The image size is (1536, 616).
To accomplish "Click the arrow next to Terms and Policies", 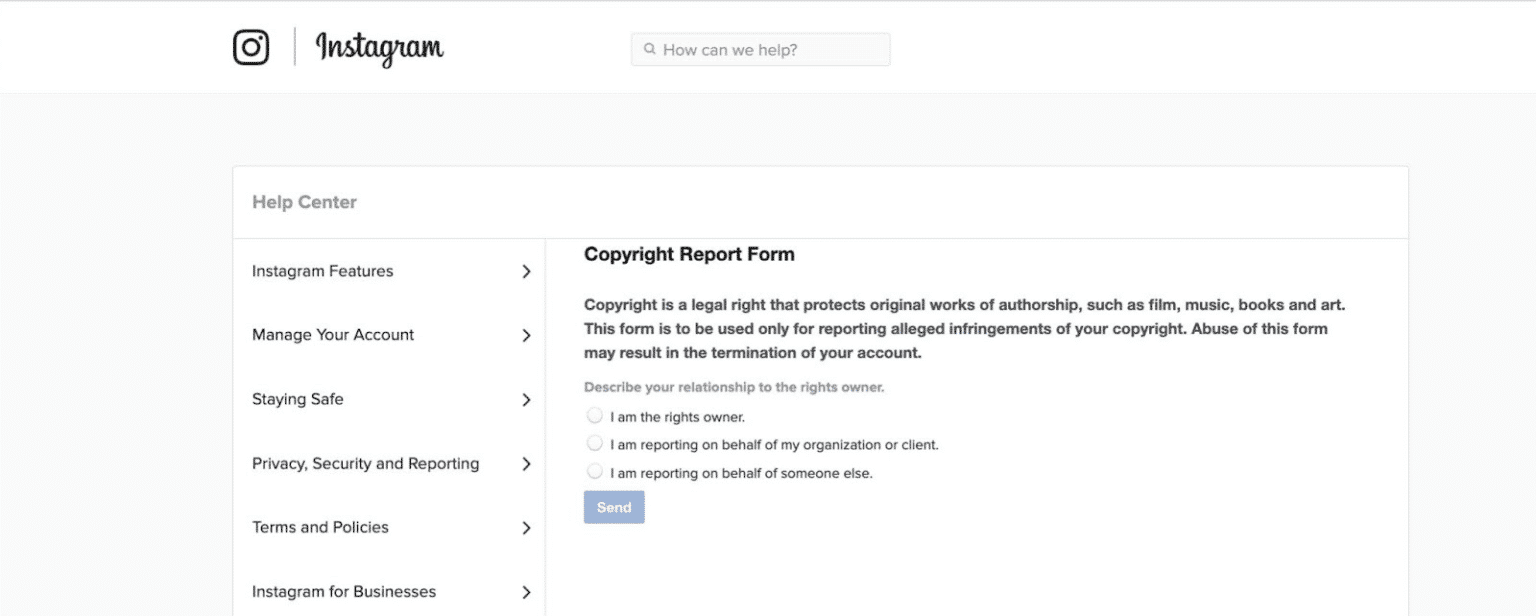I will (526, 527).
